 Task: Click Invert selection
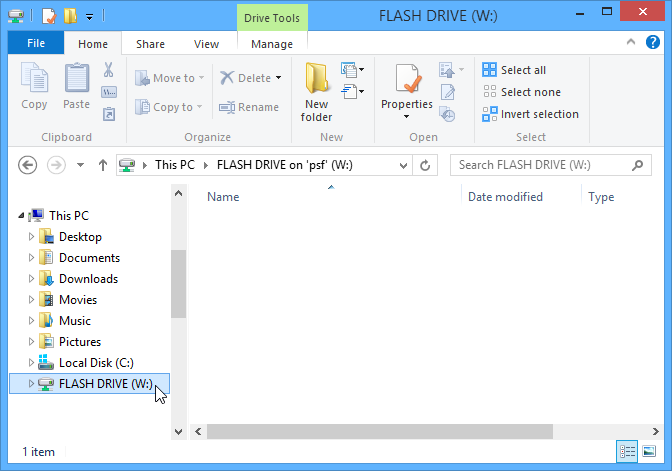pyautogui.click(x=531, y=114)
